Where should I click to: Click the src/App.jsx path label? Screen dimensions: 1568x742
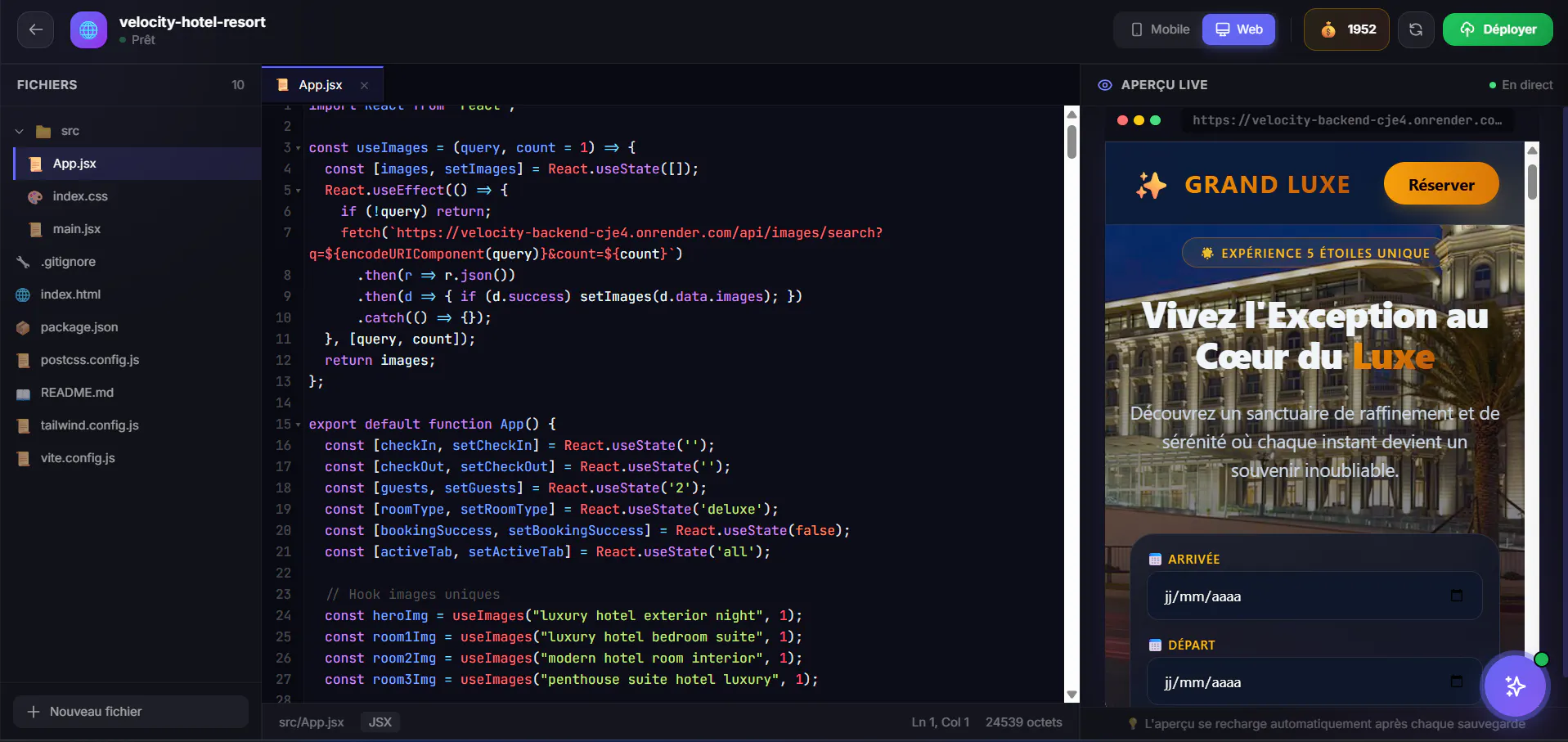311,722
